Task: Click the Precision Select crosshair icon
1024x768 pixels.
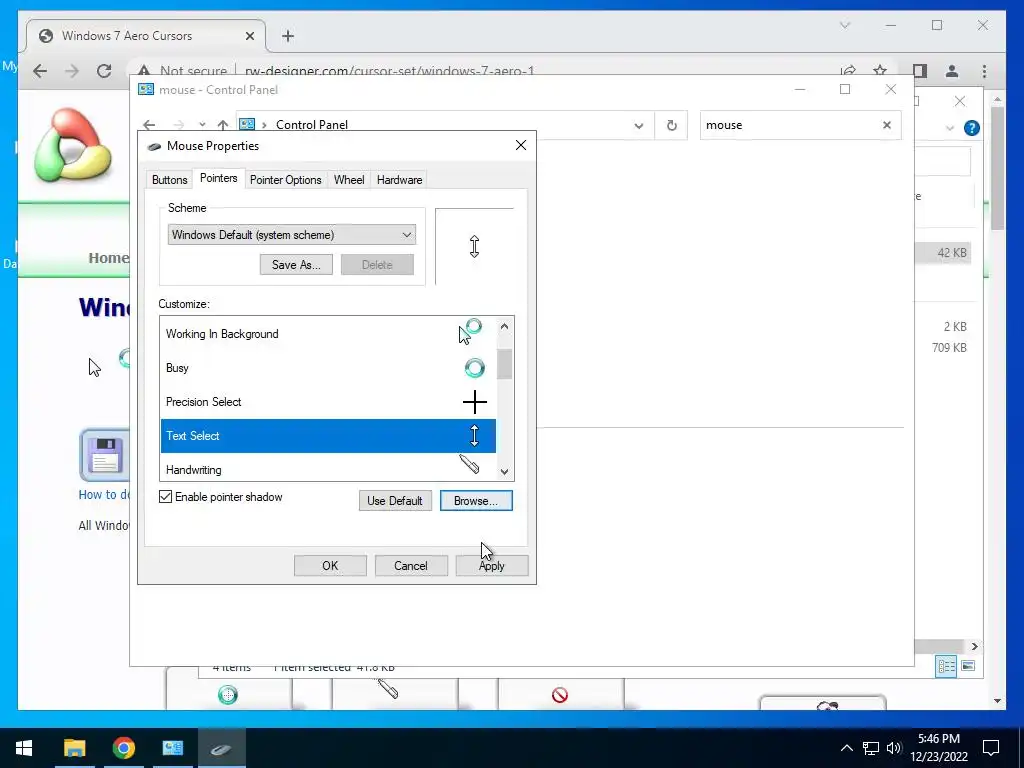Action: pos(475,402)
